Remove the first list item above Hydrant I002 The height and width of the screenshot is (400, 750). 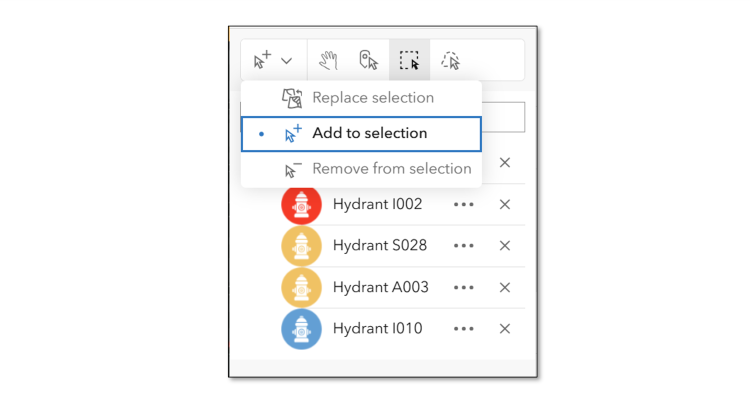(505, 163)
